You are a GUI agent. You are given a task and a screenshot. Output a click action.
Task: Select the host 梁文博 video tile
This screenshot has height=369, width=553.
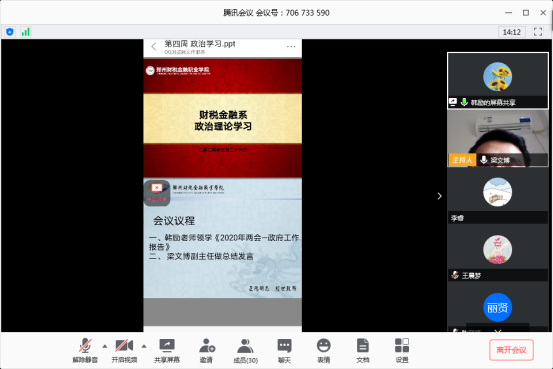click(x=498, y=138)
